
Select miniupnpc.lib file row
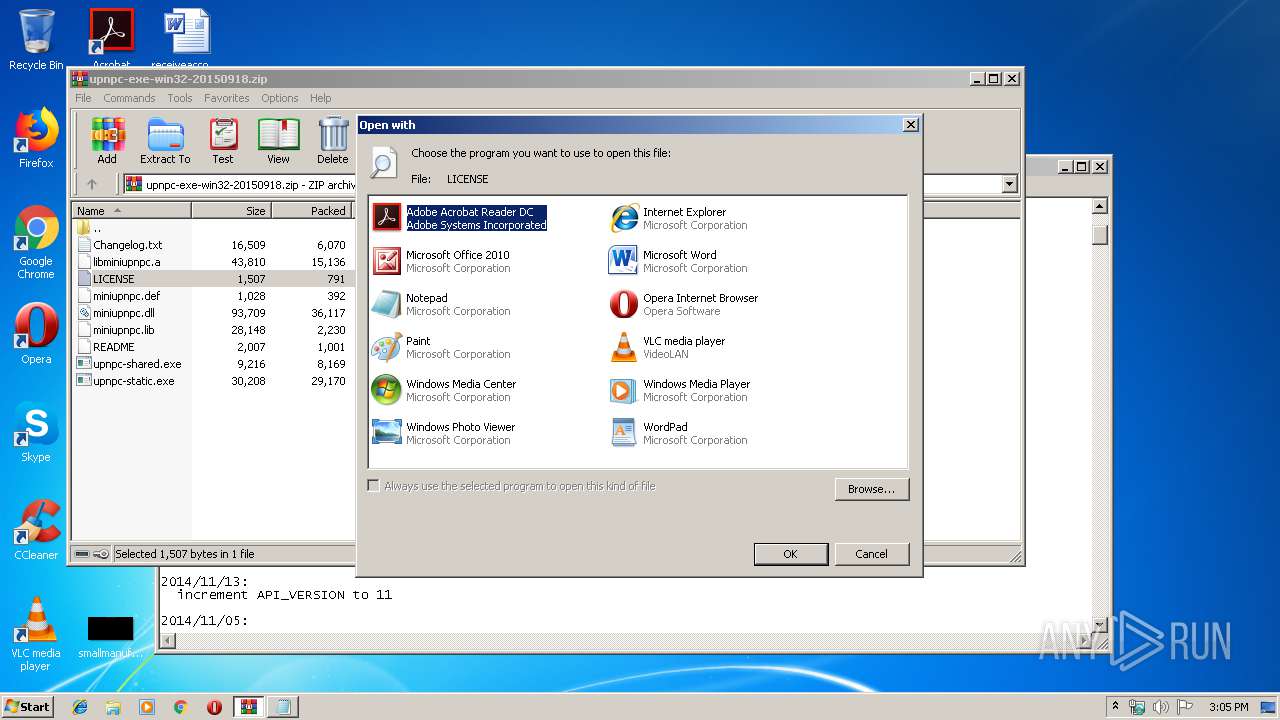[212, 330]
